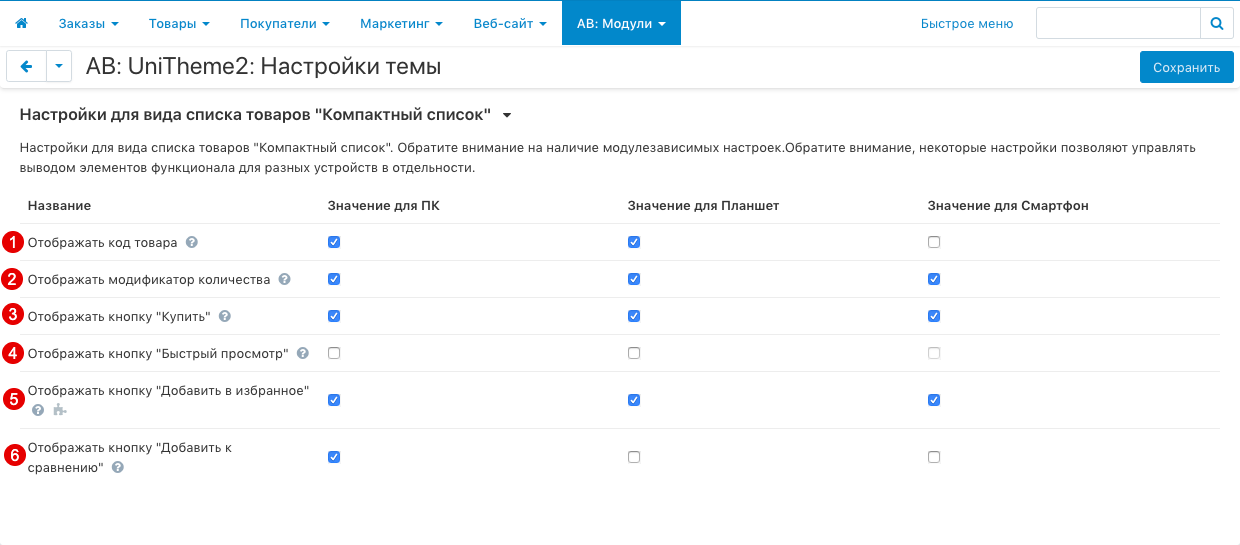Click the "Значение для Планшет" column header
The width and height of the screenshot is (1240, 545).
click(703, 205)
